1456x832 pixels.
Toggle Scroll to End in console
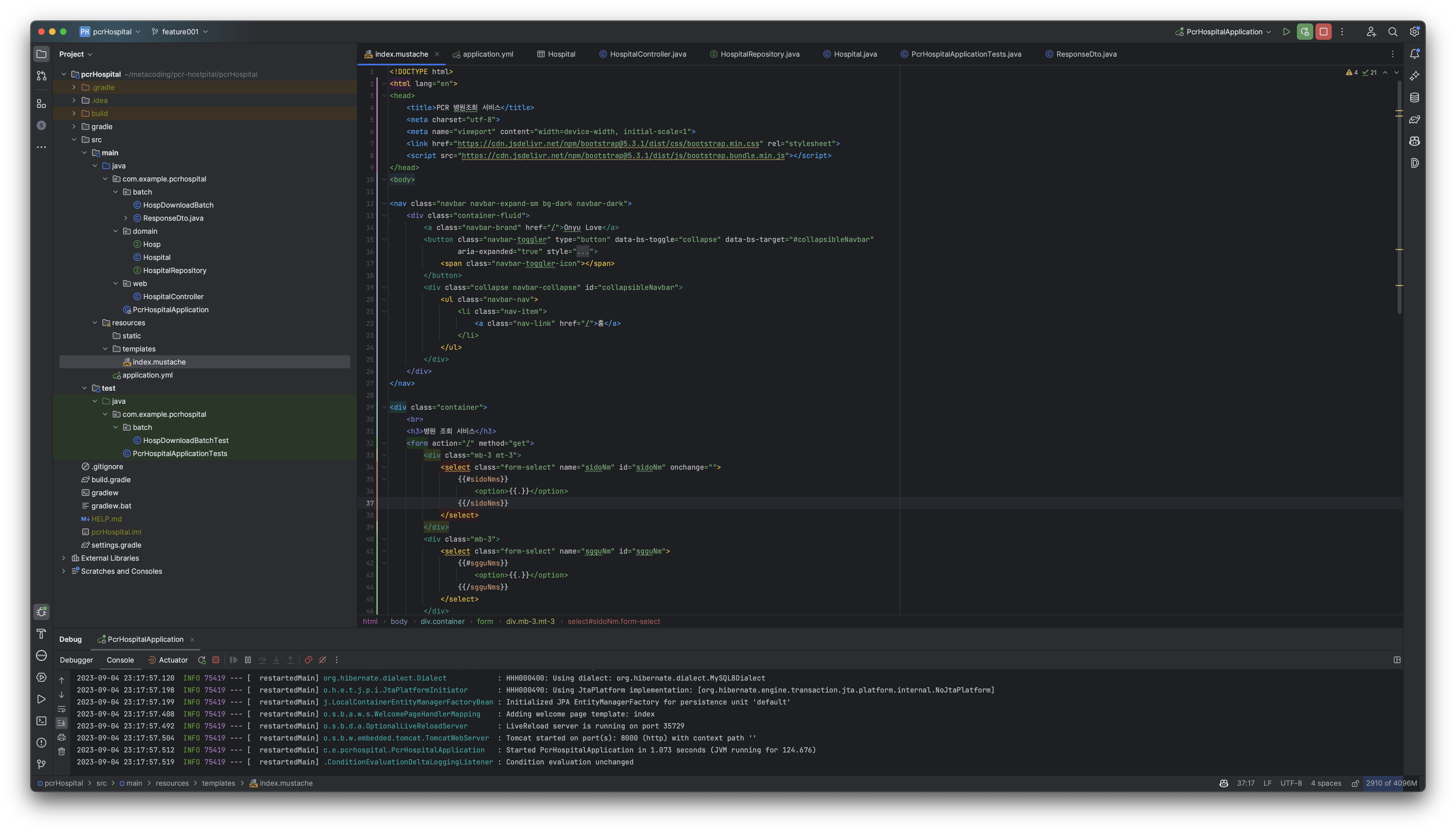click(62, 723)
